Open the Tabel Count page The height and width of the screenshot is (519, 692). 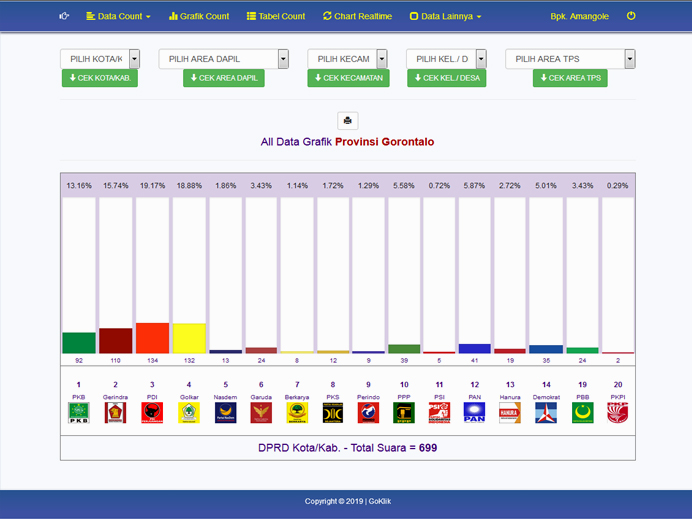point(275,16)
